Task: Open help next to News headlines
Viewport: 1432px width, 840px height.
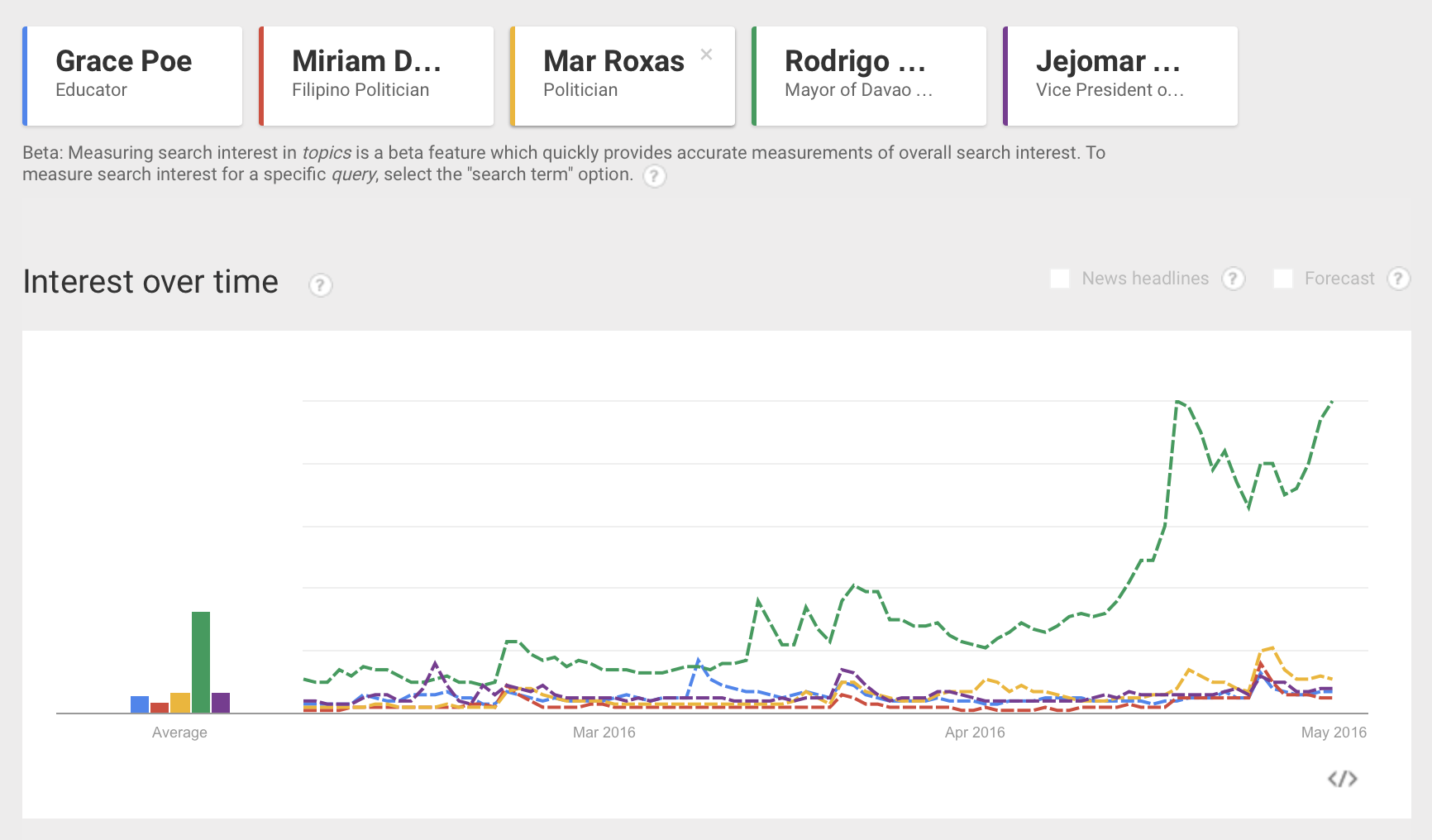Action: (1234, 279)
